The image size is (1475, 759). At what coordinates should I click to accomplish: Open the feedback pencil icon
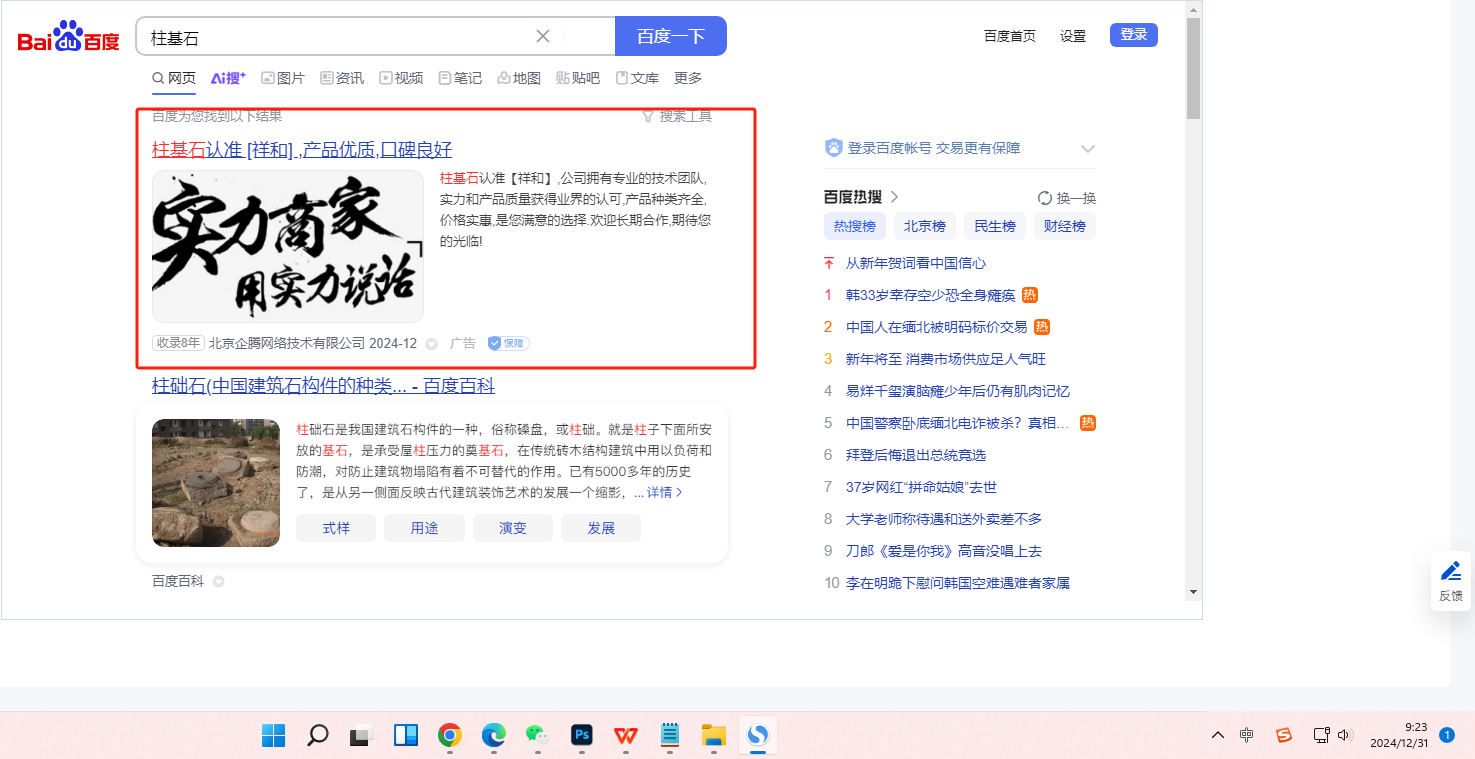coord(1450,571)
